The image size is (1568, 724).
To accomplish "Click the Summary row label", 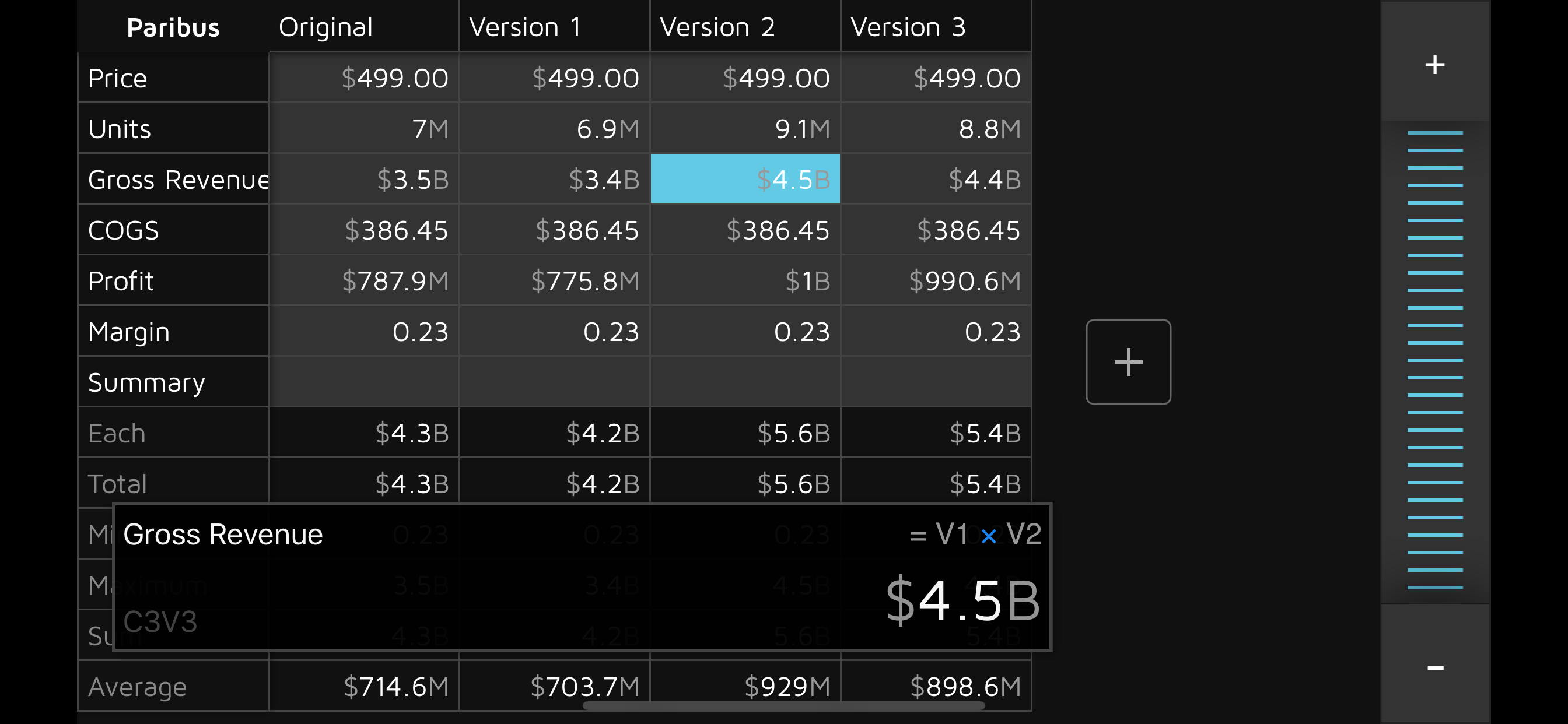I will click(x=173, y=382).
